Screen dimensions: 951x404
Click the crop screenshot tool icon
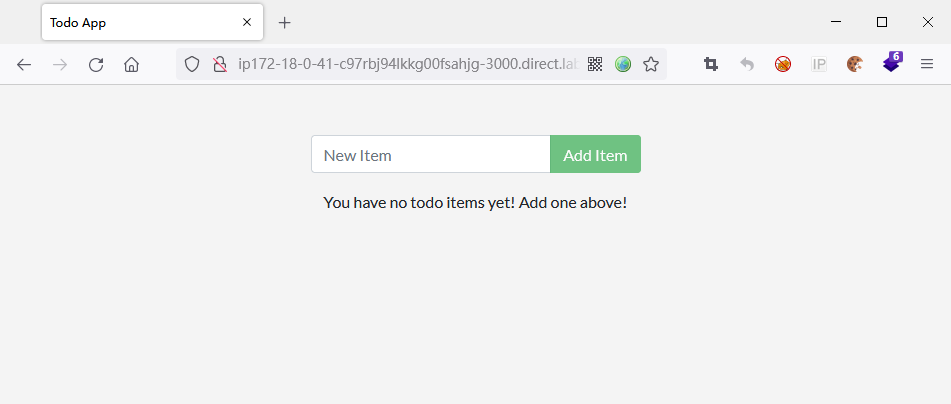pos(711,65)
